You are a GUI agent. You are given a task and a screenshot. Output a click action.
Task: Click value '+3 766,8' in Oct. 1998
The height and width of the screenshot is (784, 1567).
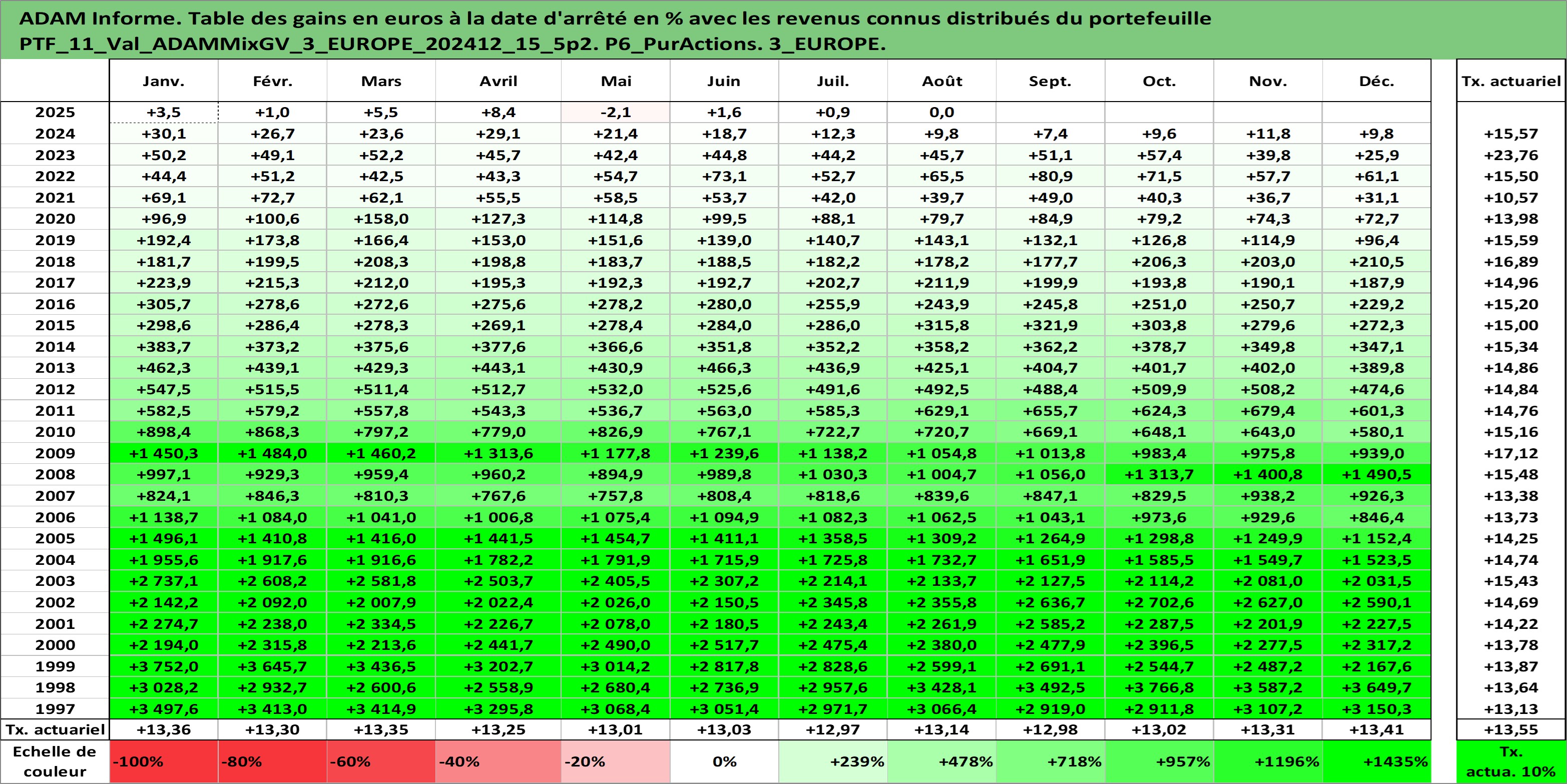(x=1160, y=687)
